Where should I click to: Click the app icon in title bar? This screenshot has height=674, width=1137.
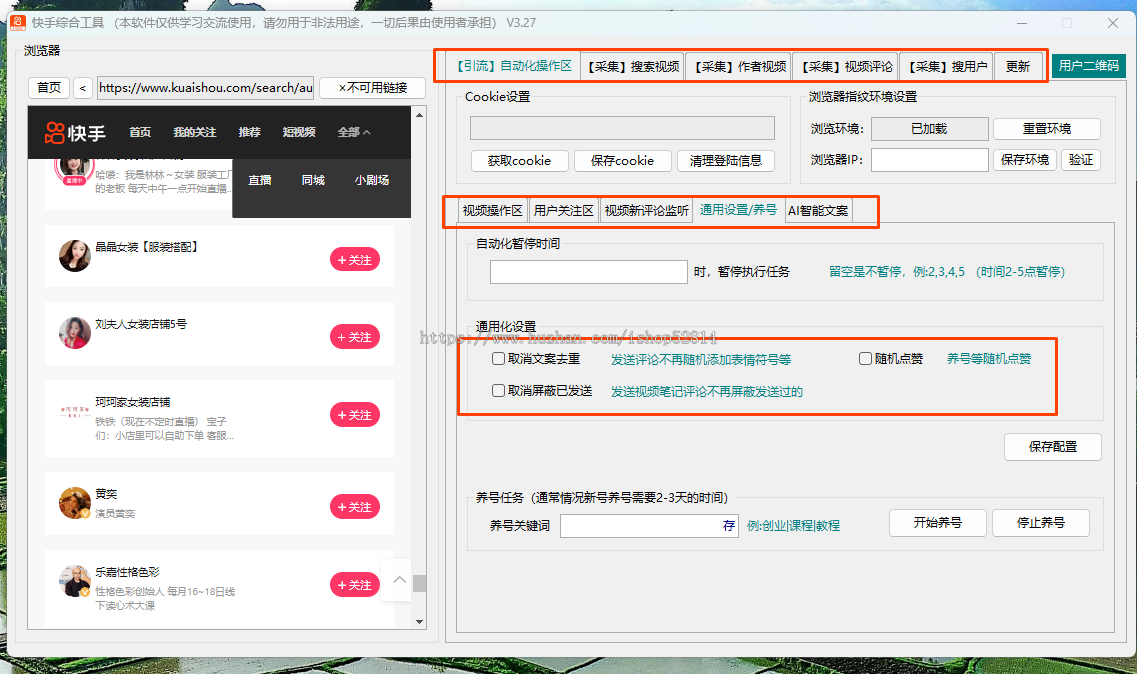coord(18,23)
